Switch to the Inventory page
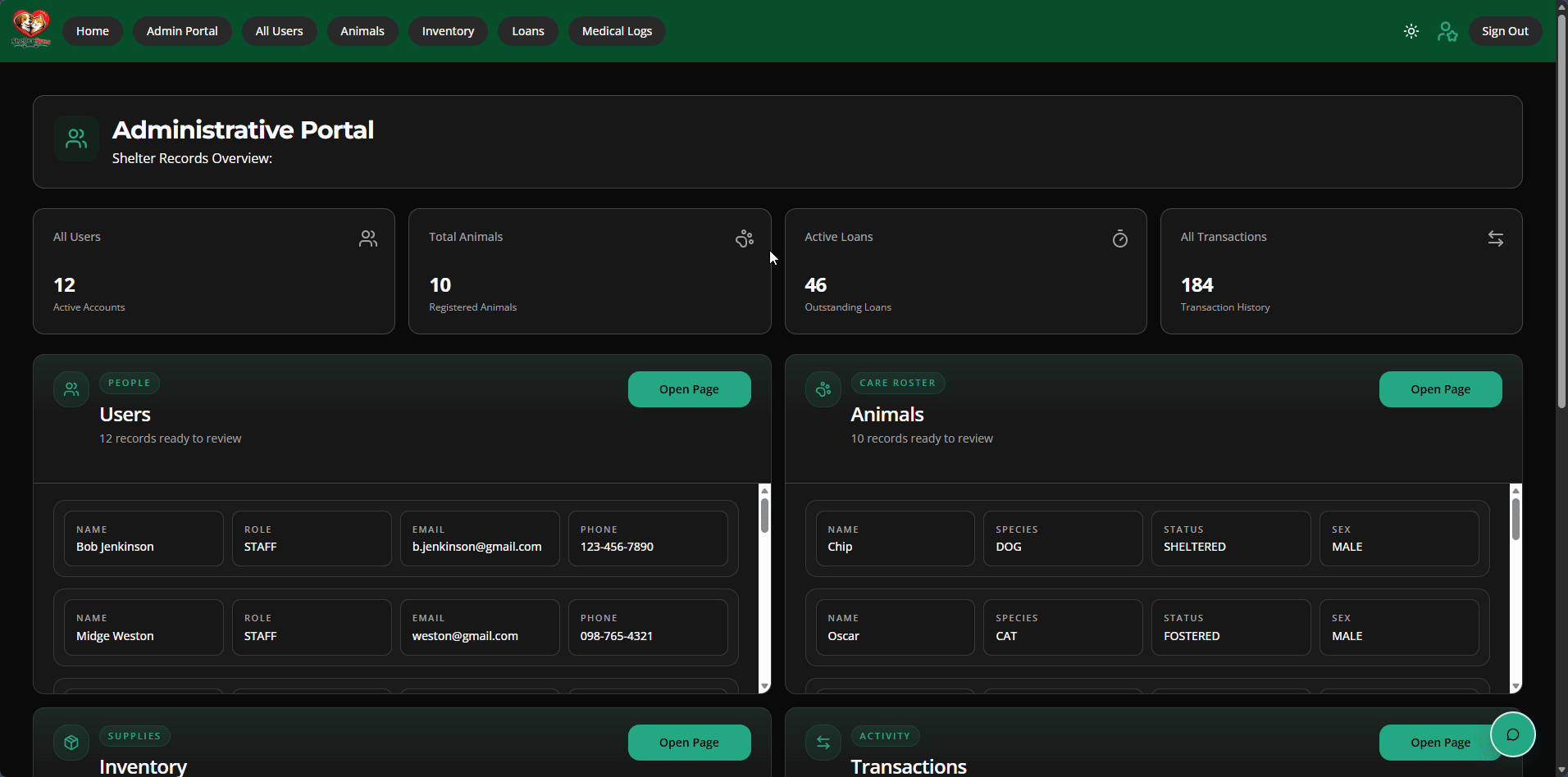Viewport: 1568px width, 777px height. pos(448,31)
